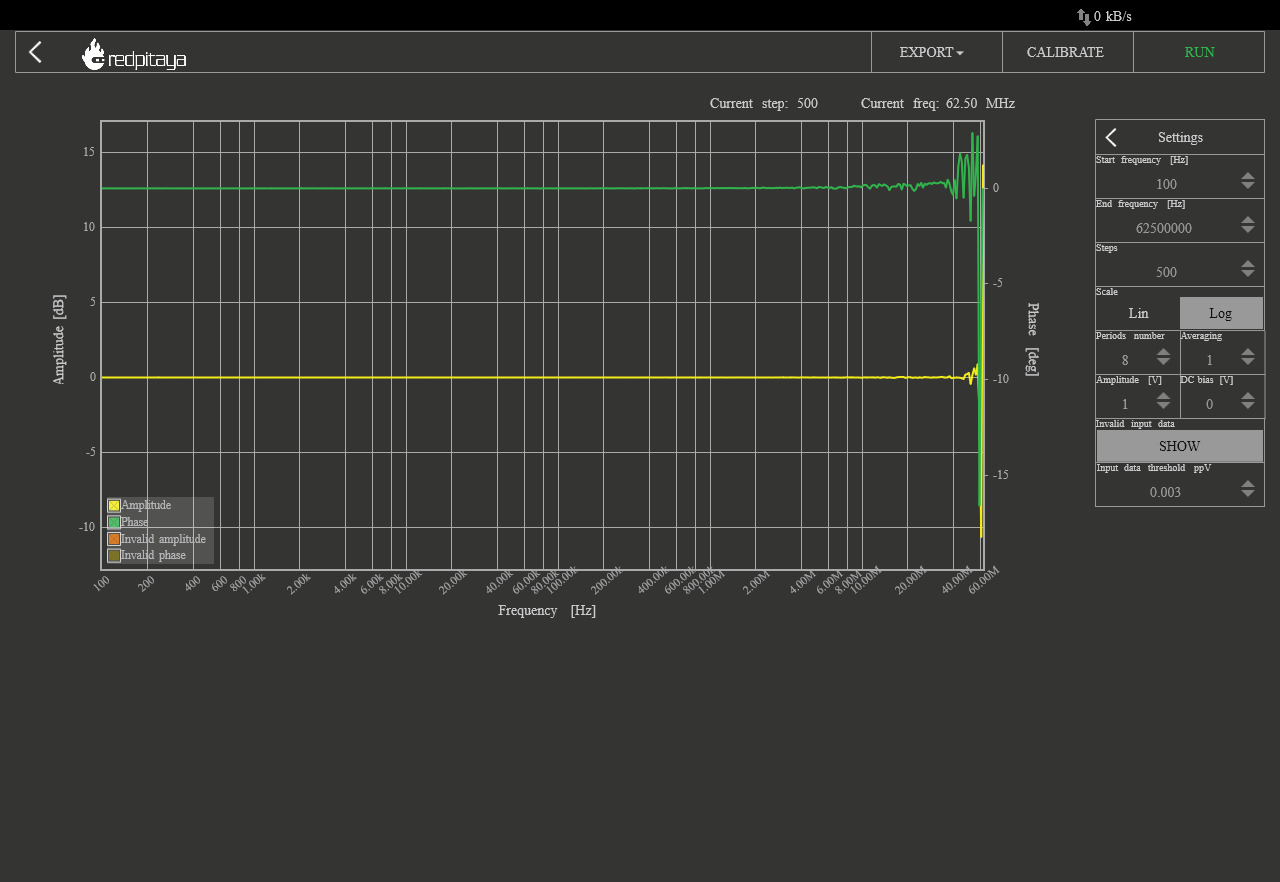The image size is (1280, 882).
Task: Toggle the Invalid amplitude legend swatch
Action: [x=114, y=539]
